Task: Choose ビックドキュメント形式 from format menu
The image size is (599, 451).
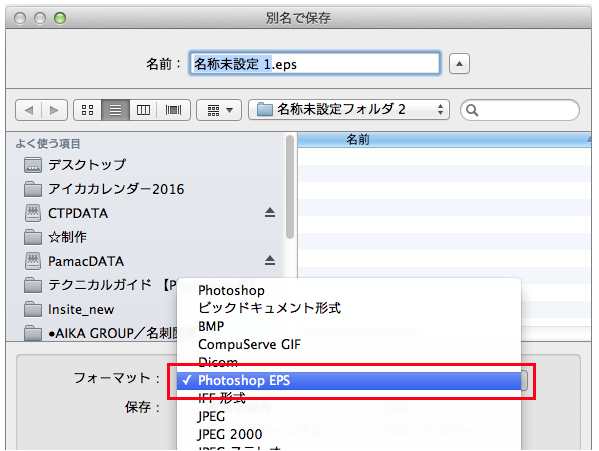Action: [x=349, y=308]
